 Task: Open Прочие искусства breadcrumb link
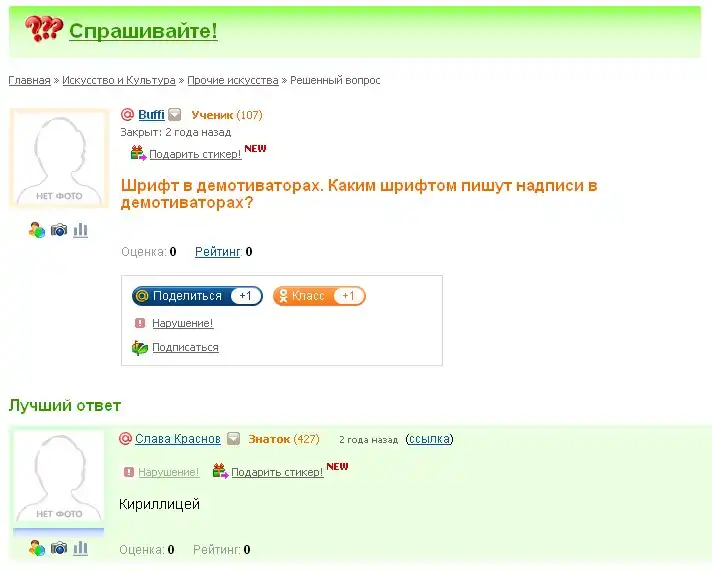tap(232, 80)
